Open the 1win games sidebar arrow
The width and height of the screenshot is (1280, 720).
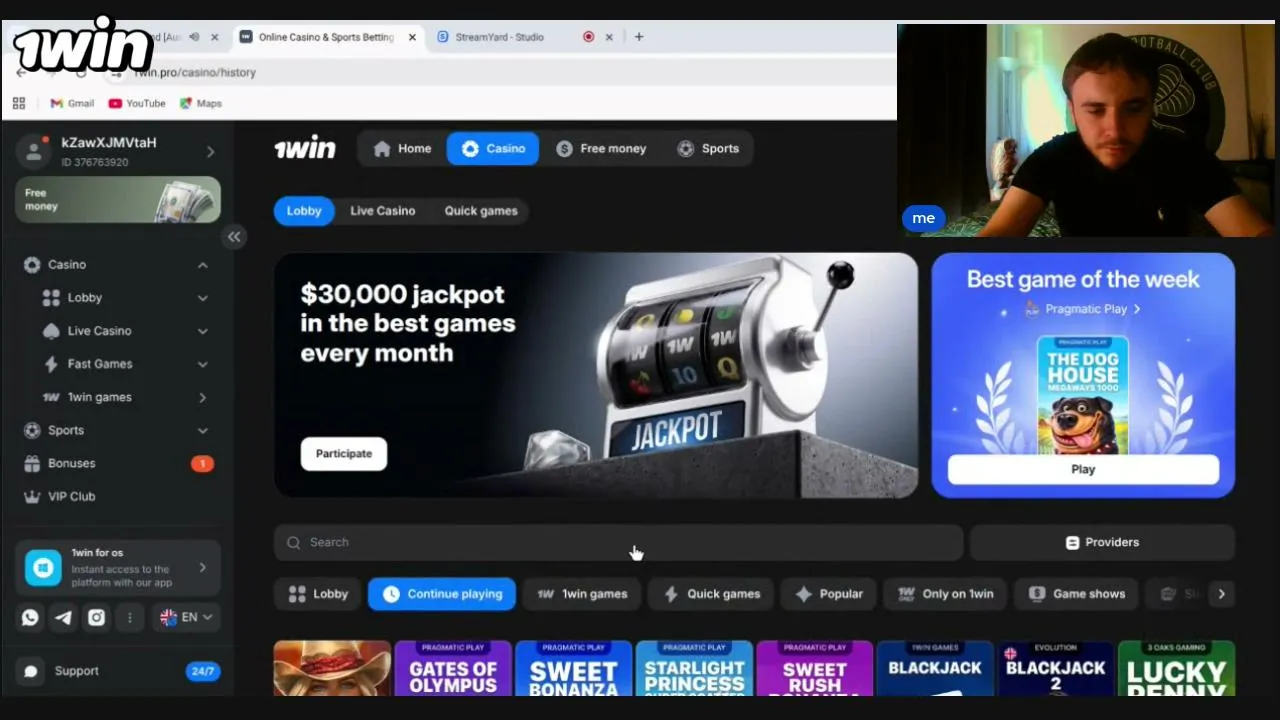[203, 397]
